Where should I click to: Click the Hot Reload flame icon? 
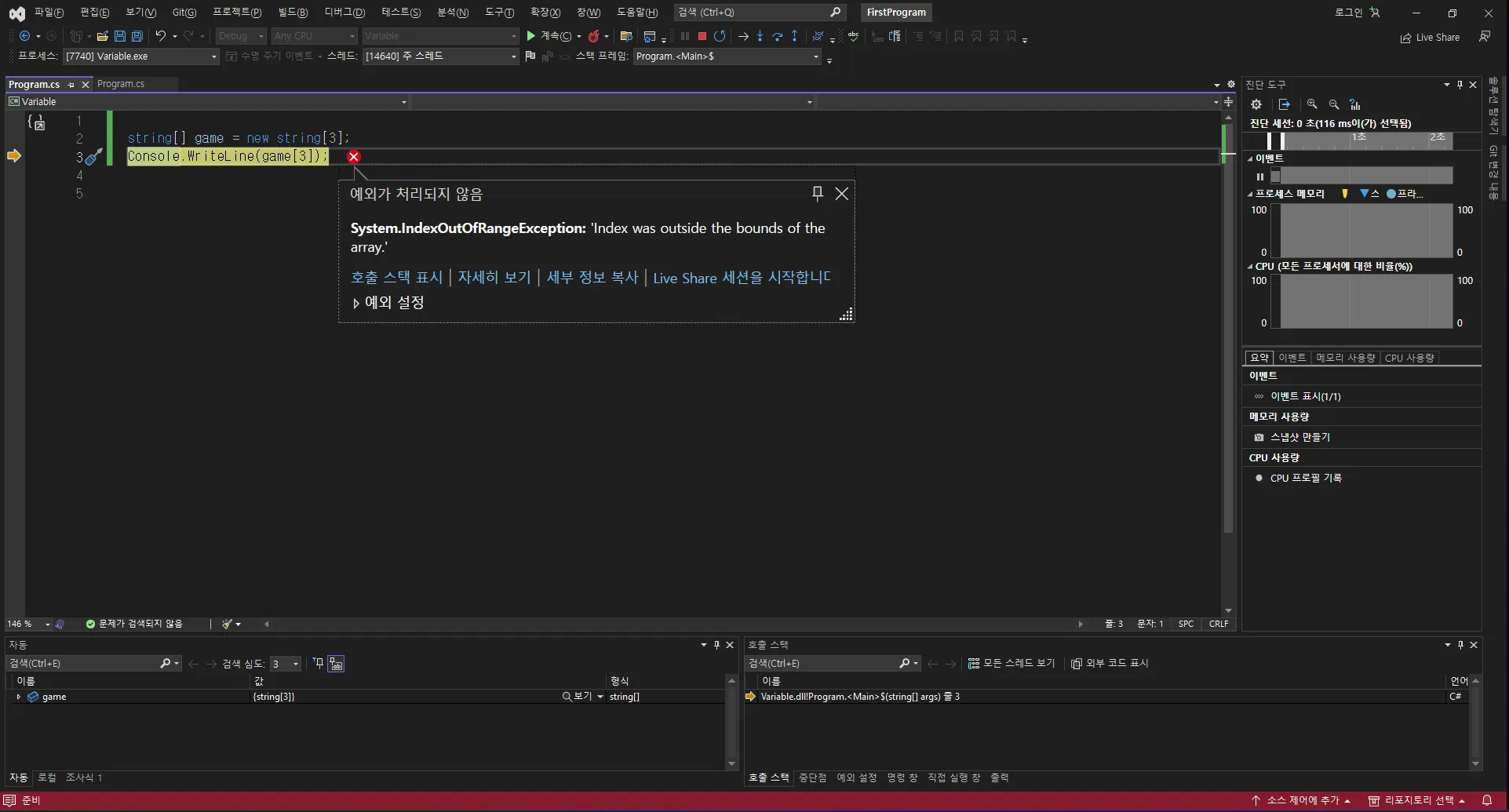594,36
